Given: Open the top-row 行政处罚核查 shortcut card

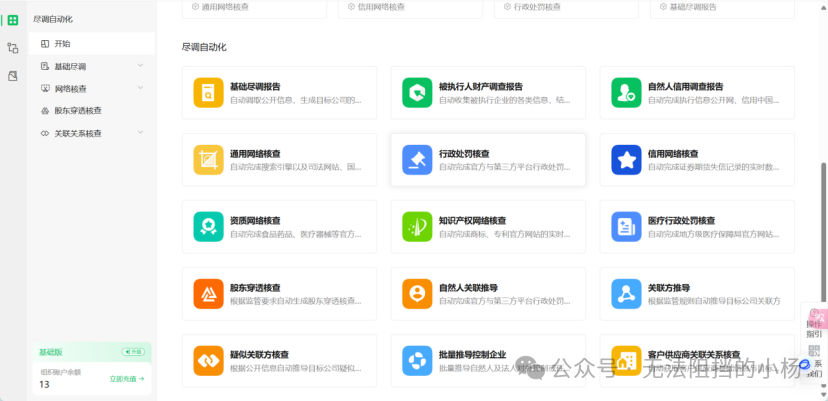Looking at the screenshot, I should pyautogui.click(x=566, y=9).
